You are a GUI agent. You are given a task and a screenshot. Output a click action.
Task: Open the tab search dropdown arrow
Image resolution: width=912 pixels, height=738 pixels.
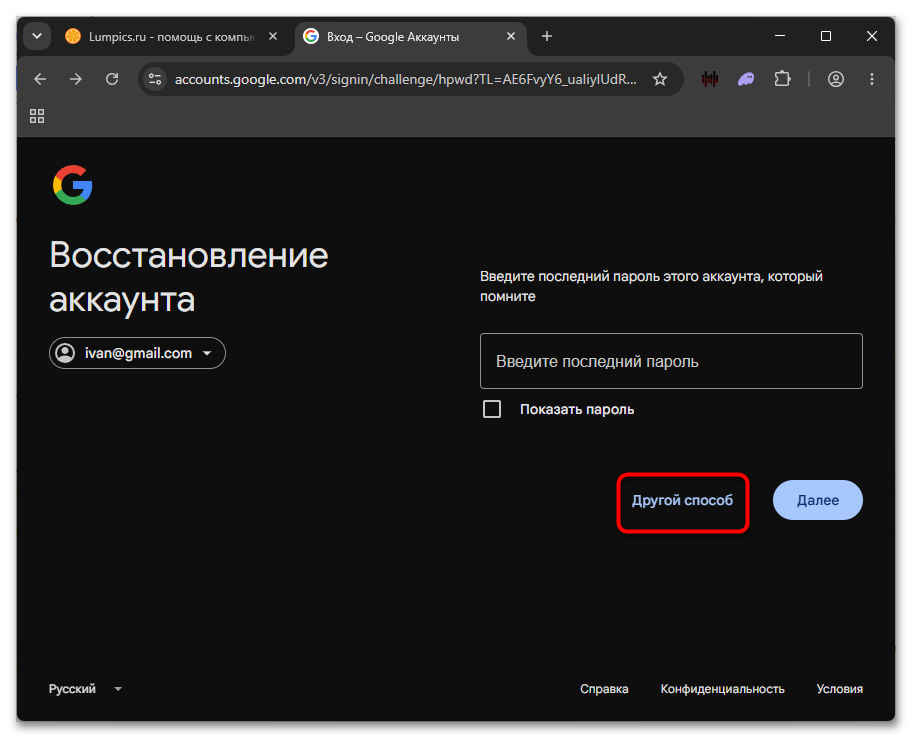37,36
